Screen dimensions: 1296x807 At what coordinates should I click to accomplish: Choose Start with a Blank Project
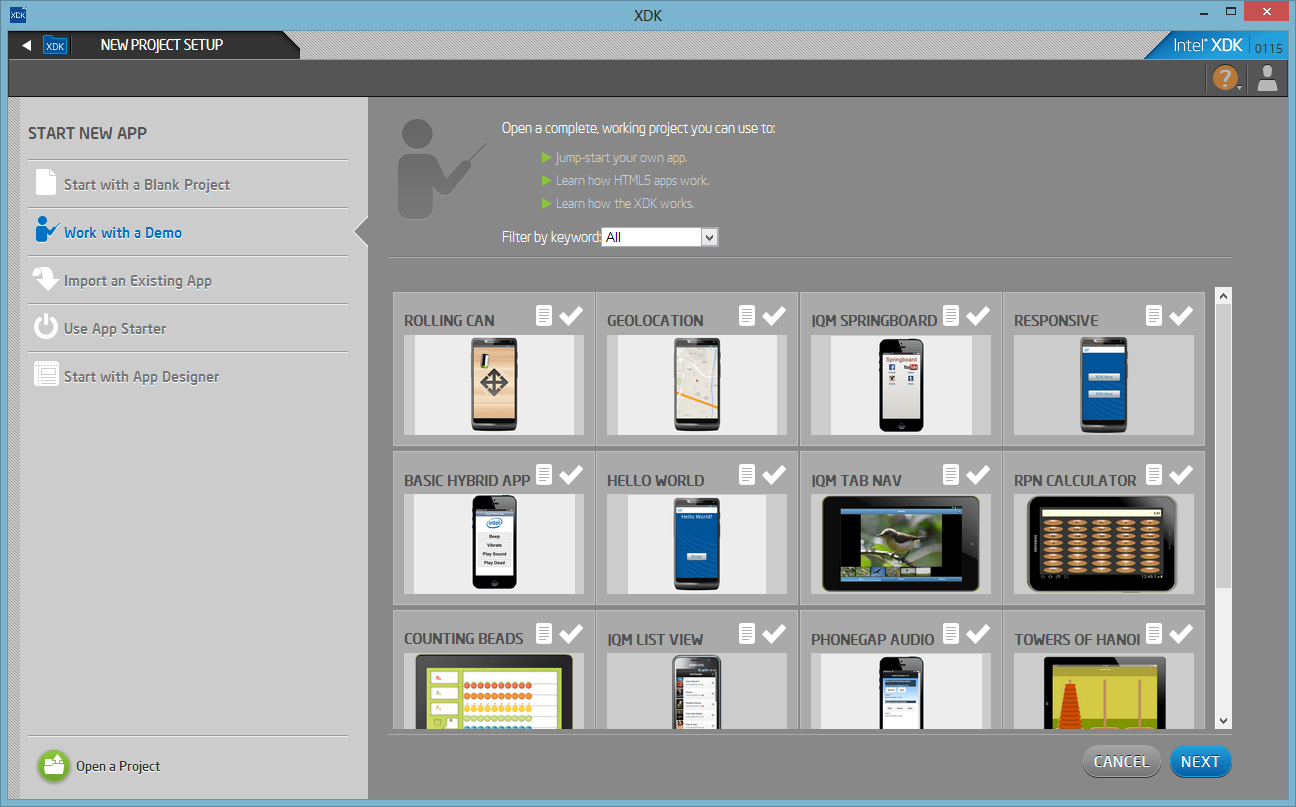[188, 184]
